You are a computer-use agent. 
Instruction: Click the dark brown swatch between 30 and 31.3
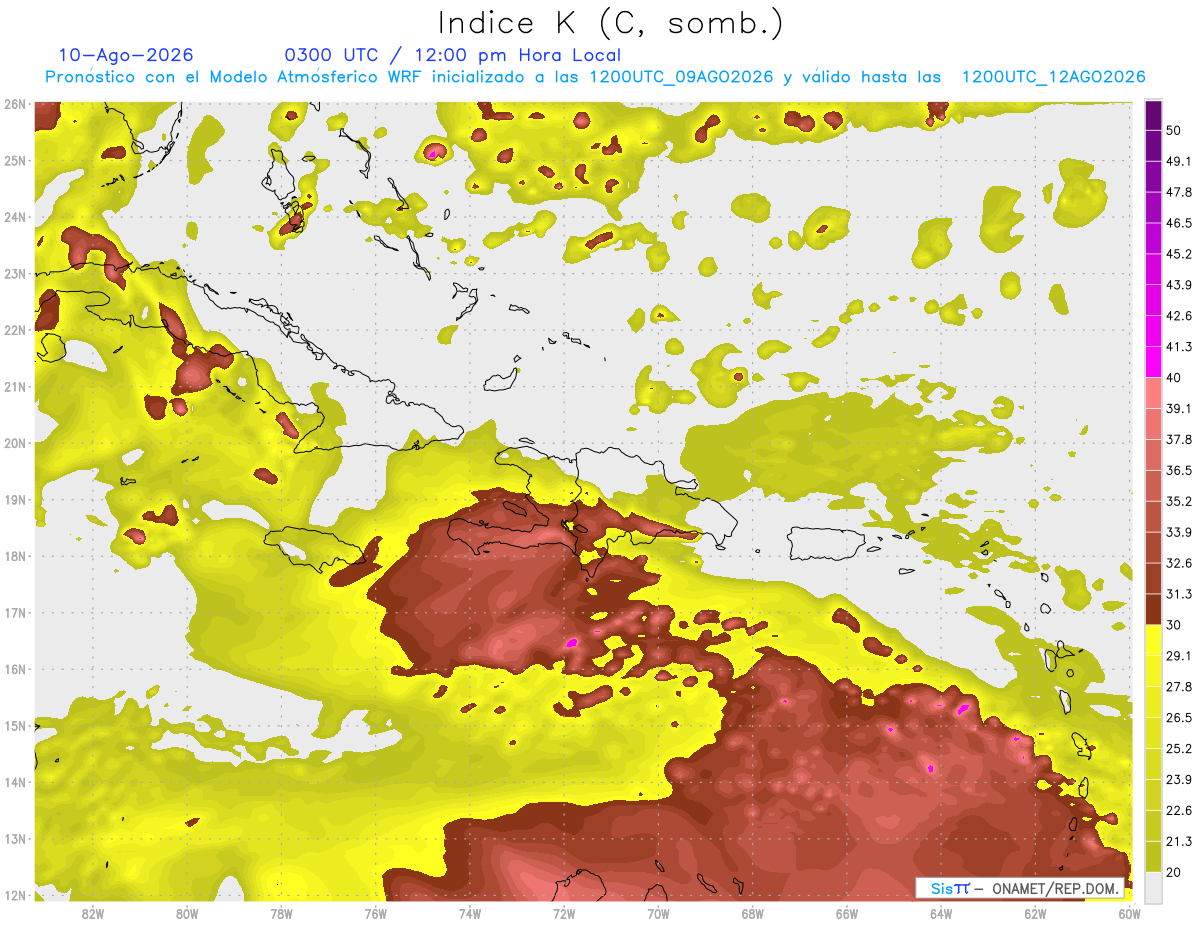[1153, 609]
